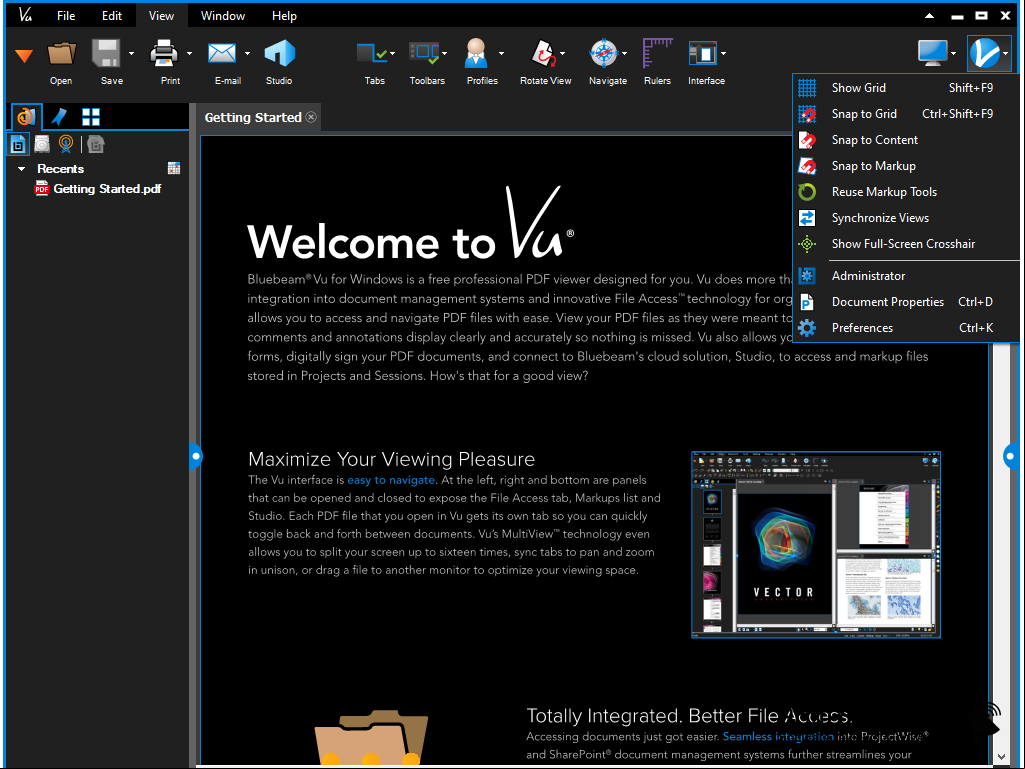This screenshot has height=769, width=1025.
Task: Click the monitor display icon
Action: [x=933, y=54]
